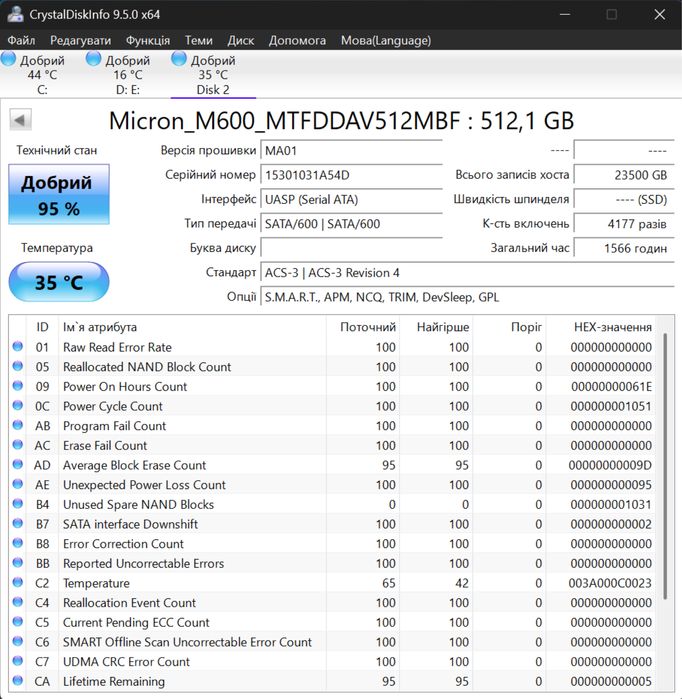Click the standard field ACS-3 Revision 4
This screenshot has width=682, height=699.
(x=467, y=272)
